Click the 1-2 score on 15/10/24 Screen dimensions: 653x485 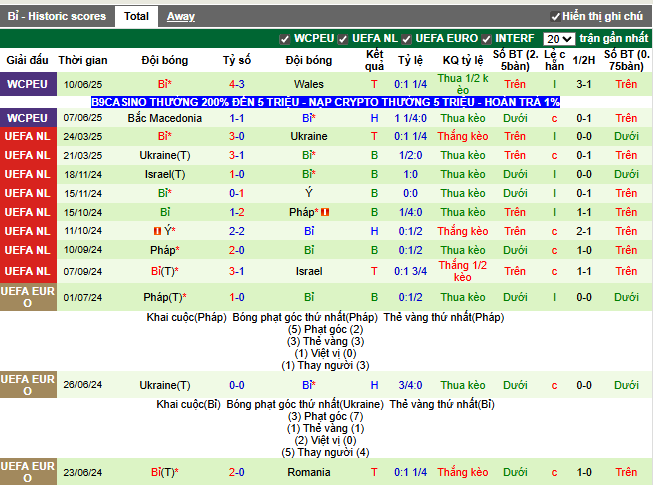(x=237, y=212)
